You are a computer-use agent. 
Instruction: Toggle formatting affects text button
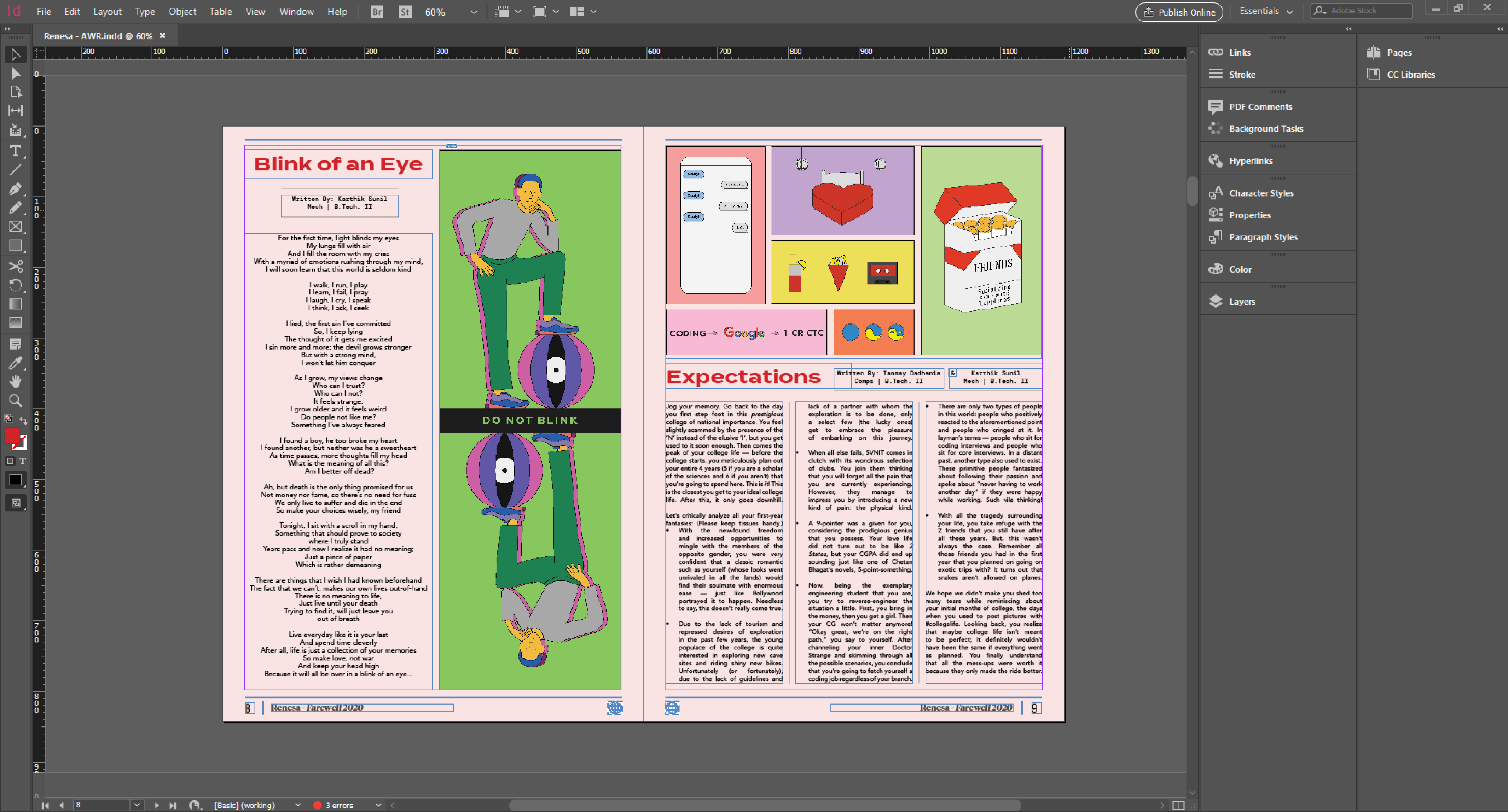pyautogui.click(x=23, y=461)
